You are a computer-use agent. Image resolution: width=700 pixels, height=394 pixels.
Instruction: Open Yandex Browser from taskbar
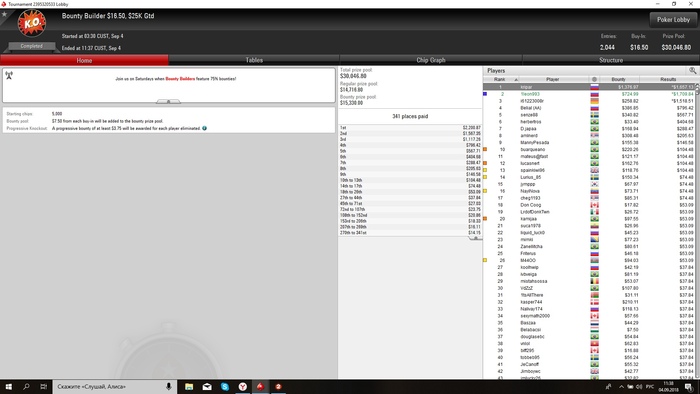coord(243,386)
